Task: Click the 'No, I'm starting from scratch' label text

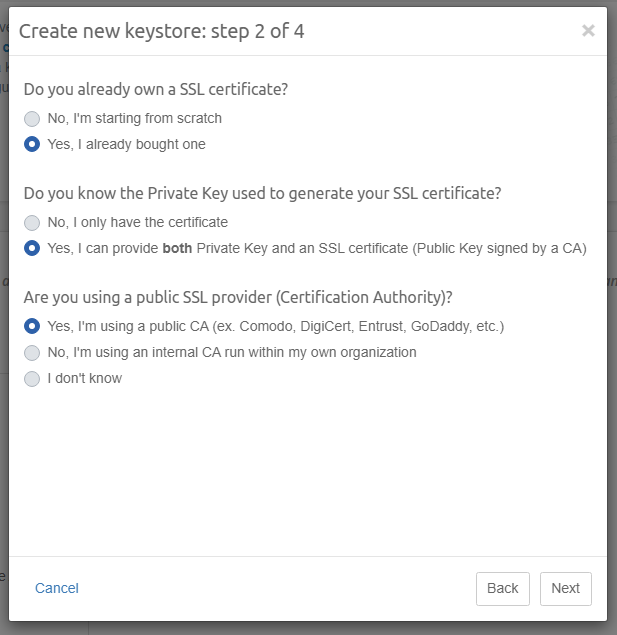Action: [x=134, y=118]
